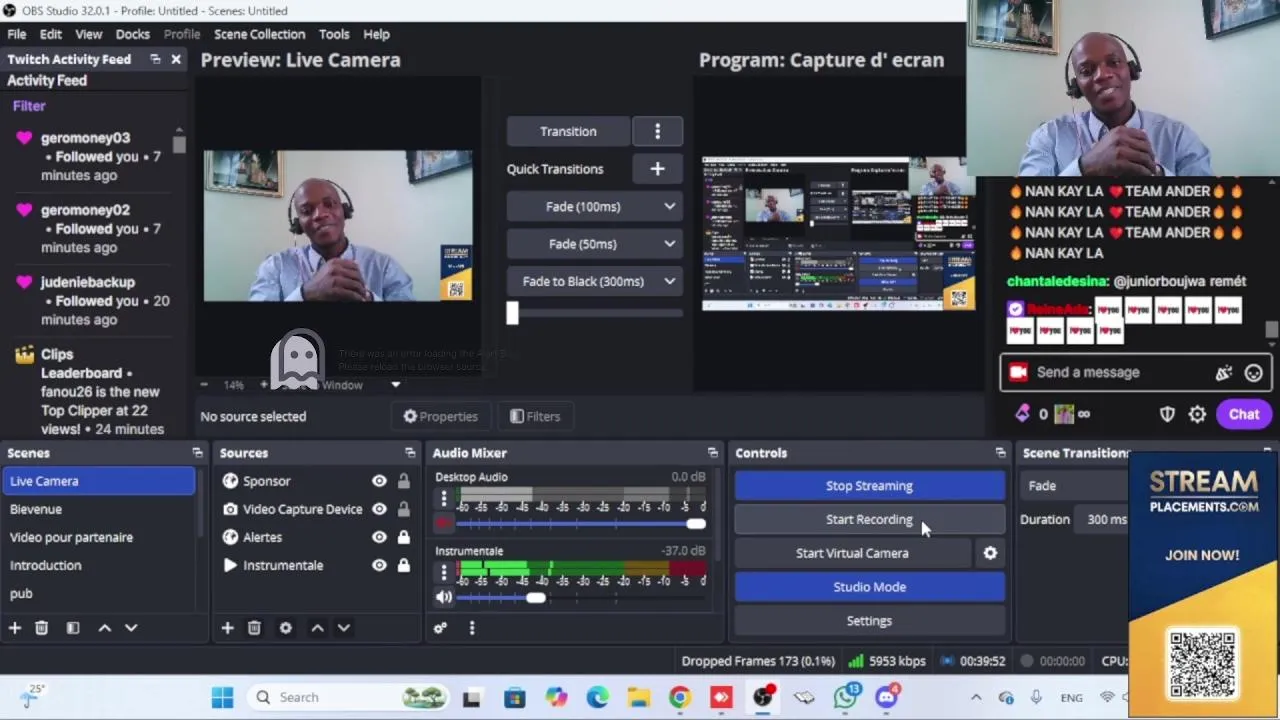This screenshot has height=720, width=1280.
Task: Open the View menu
Action: [88, 34]
